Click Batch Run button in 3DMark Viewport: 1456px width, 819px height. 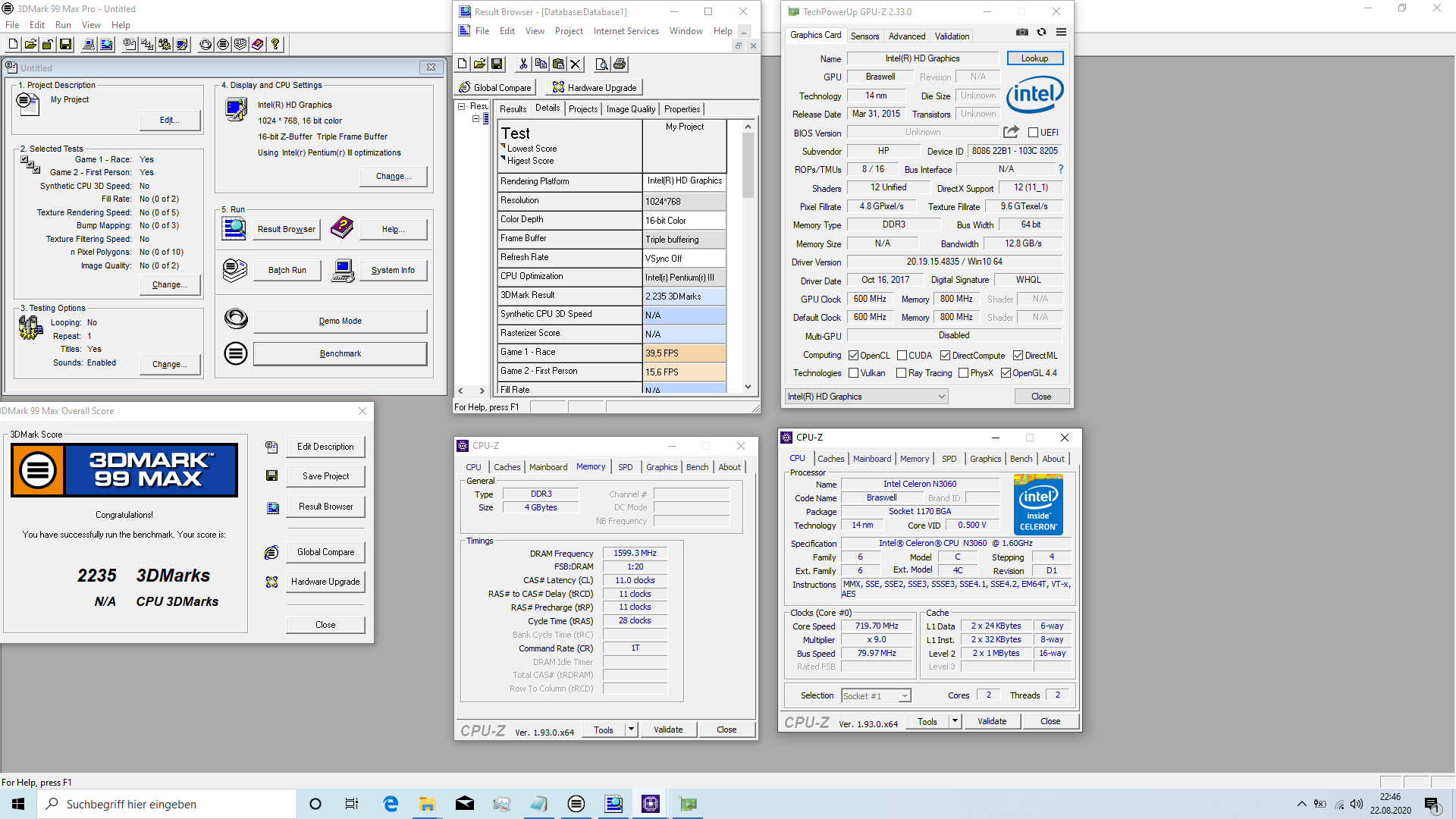tap(287, 270)
